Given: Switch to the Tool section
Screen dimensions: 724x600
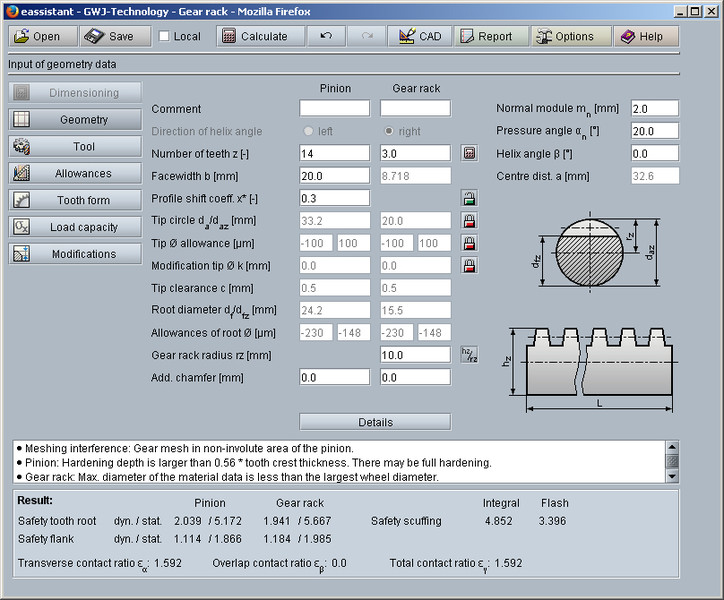Looking at the screenshot, I should tap(75, 146).
